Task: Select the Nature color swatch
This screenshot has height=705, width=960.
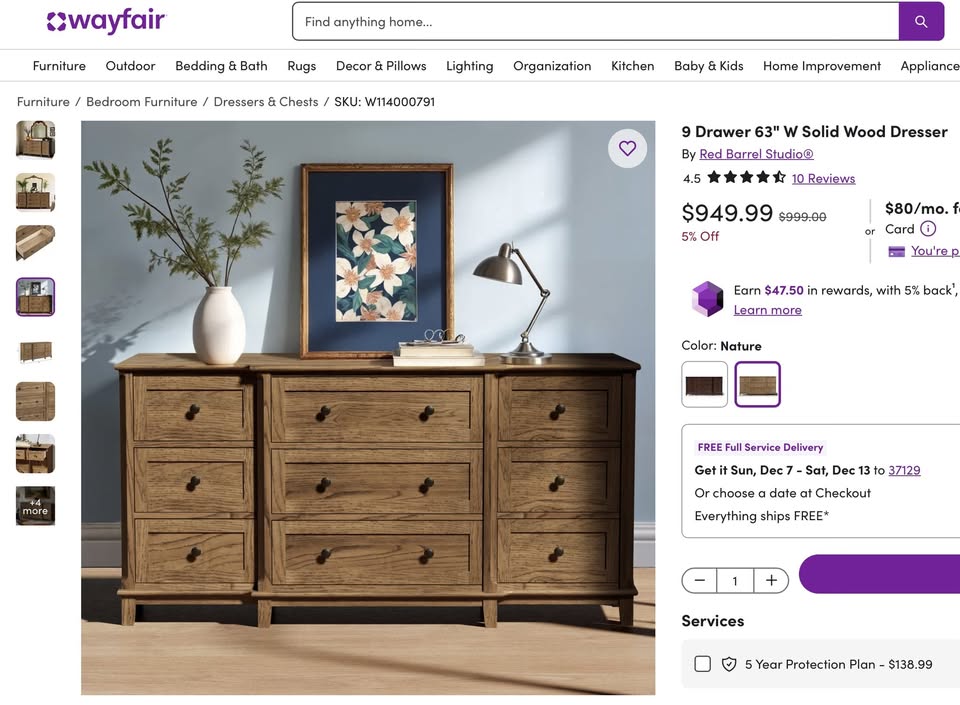Action: tap(757, 384)
